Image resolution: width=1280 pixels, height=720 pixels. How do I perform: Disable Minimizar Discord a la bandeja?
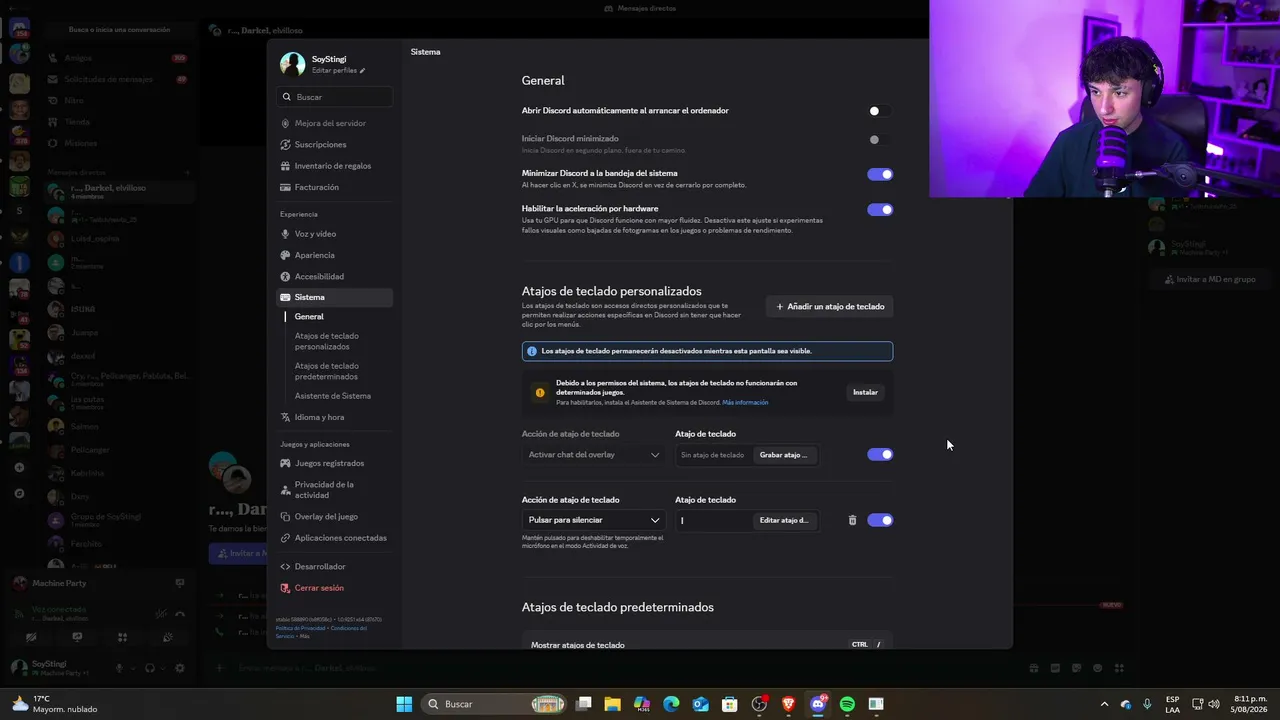point(880,174)
